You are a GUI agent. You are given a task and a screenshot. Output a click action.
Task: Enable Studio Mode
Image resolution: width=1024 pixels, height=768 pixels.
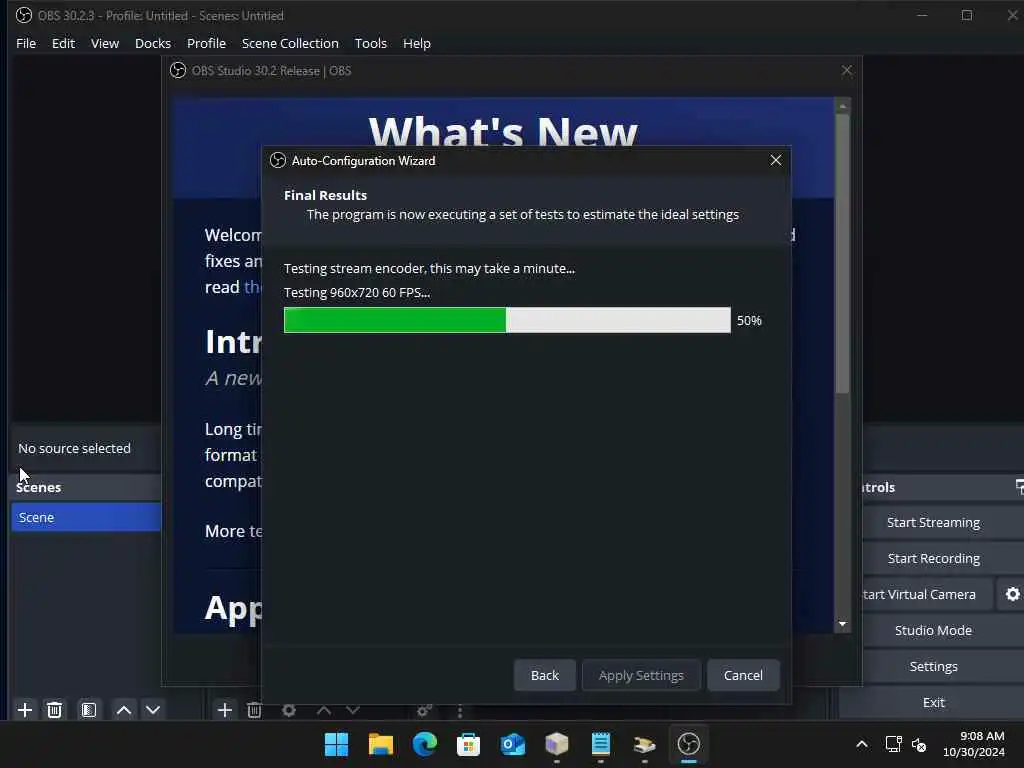[x=933, y=630]
